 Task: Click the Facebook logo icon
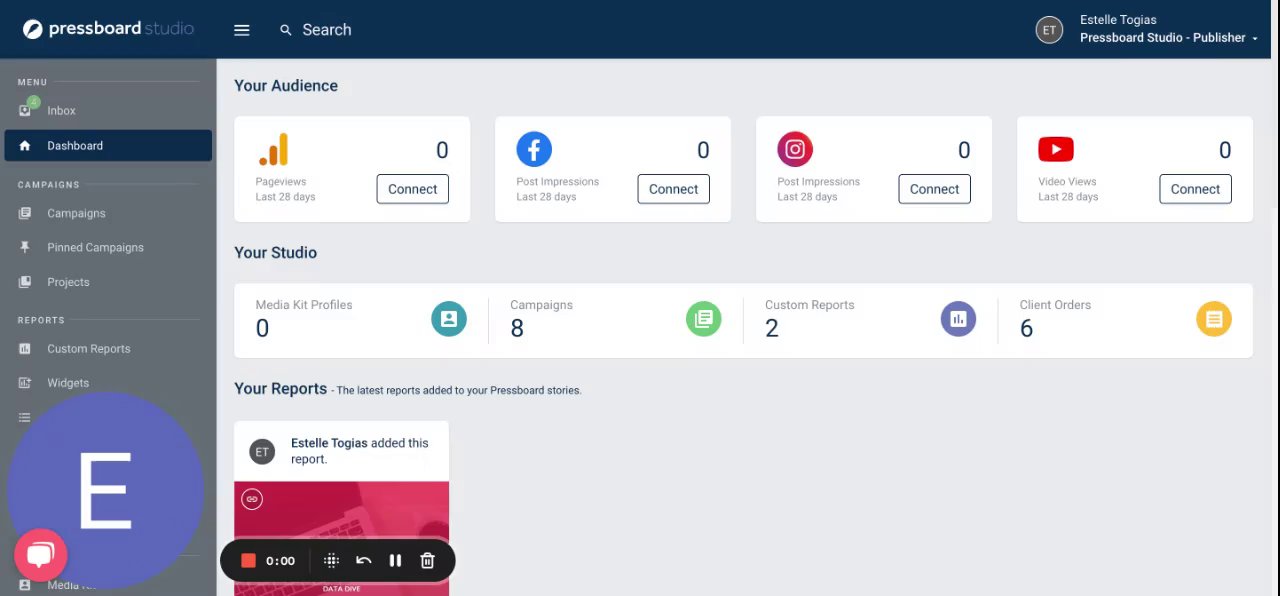coord(534,150)
